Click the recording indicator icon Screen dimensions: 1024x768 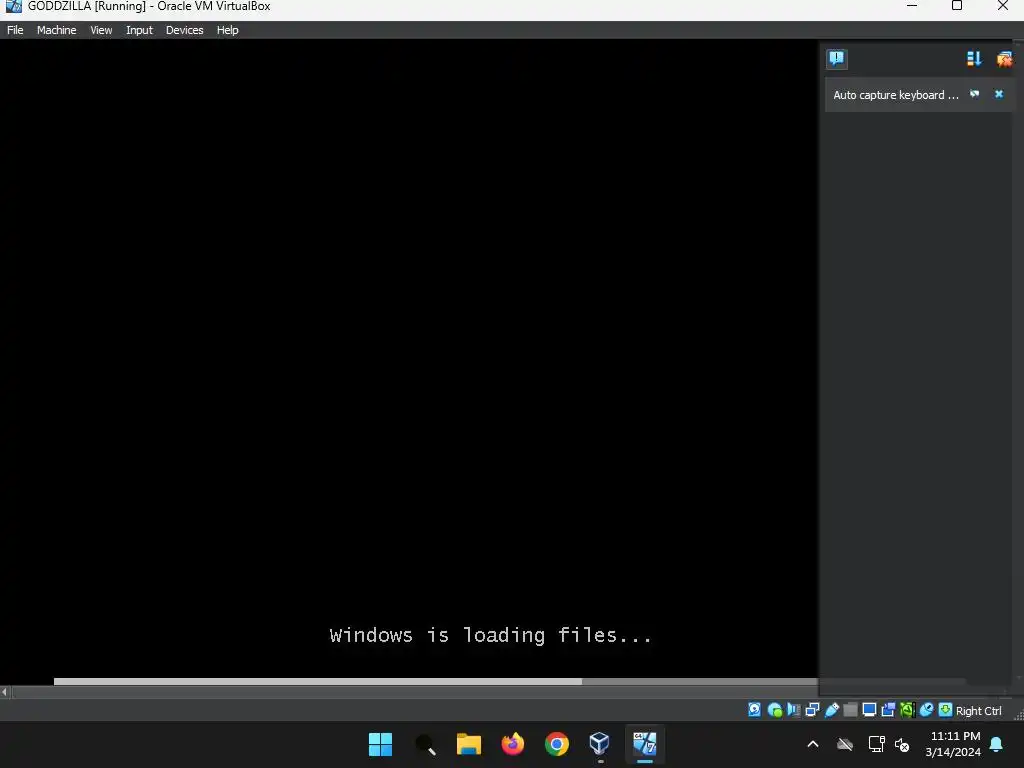(x=888, y=710)
